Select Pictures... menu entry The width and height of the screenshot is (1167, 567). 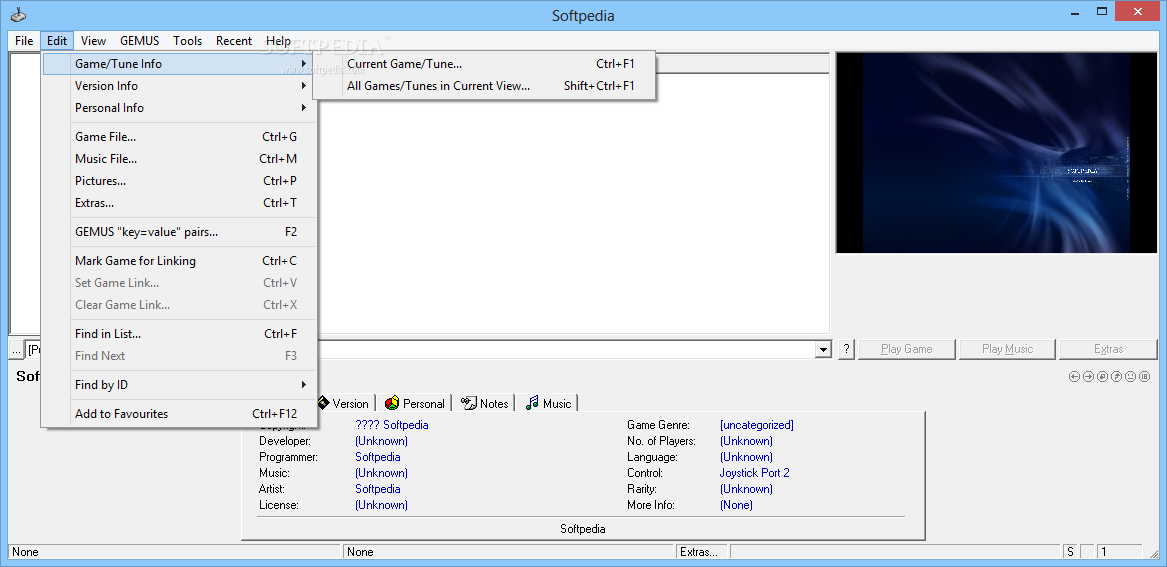pos(179,181)
